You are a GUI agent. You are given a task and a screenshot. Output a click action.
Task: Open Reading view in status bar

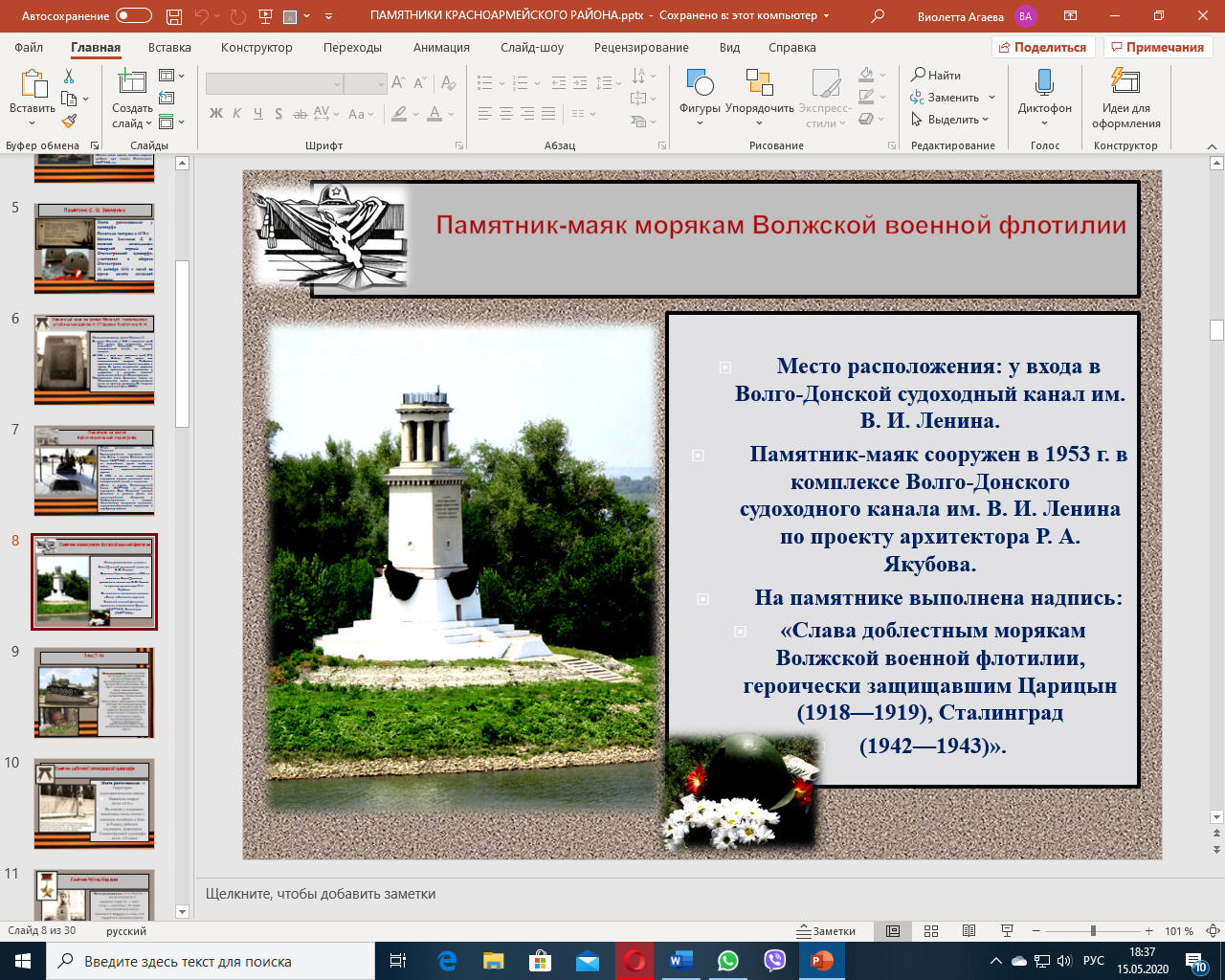(x=969, y=931)
